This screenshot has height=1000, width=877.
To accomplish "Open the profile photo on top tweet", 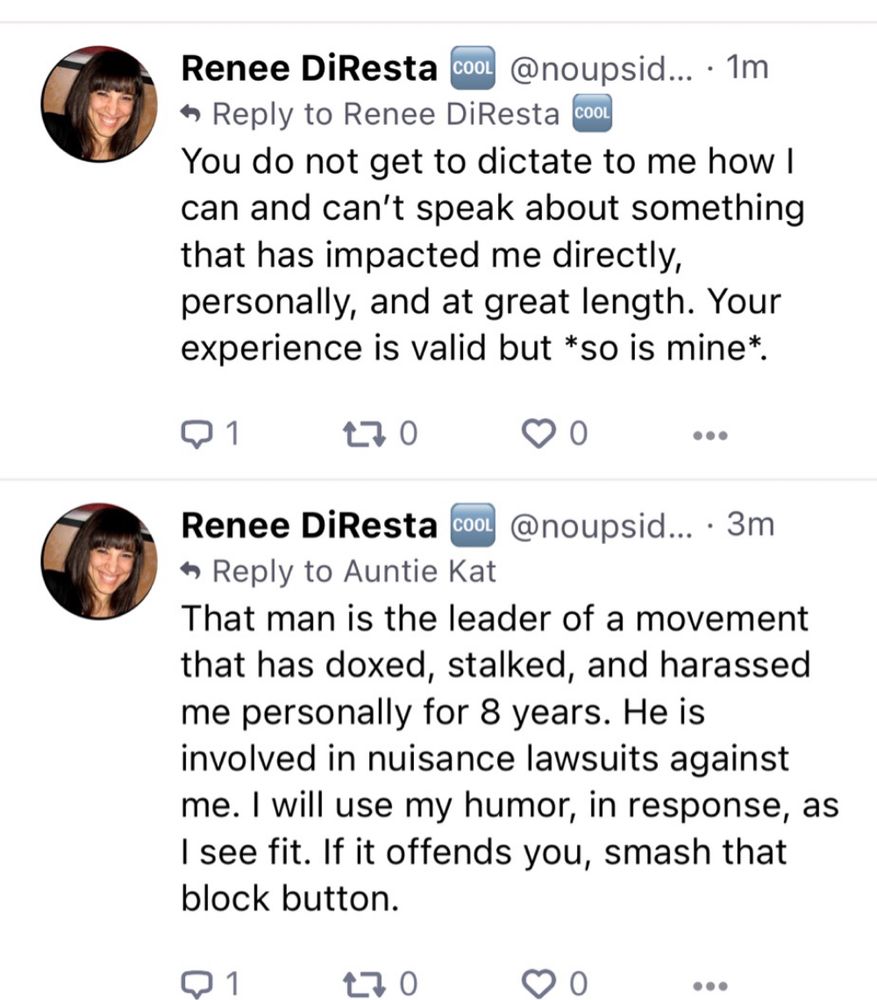I will tap(99, 103).
